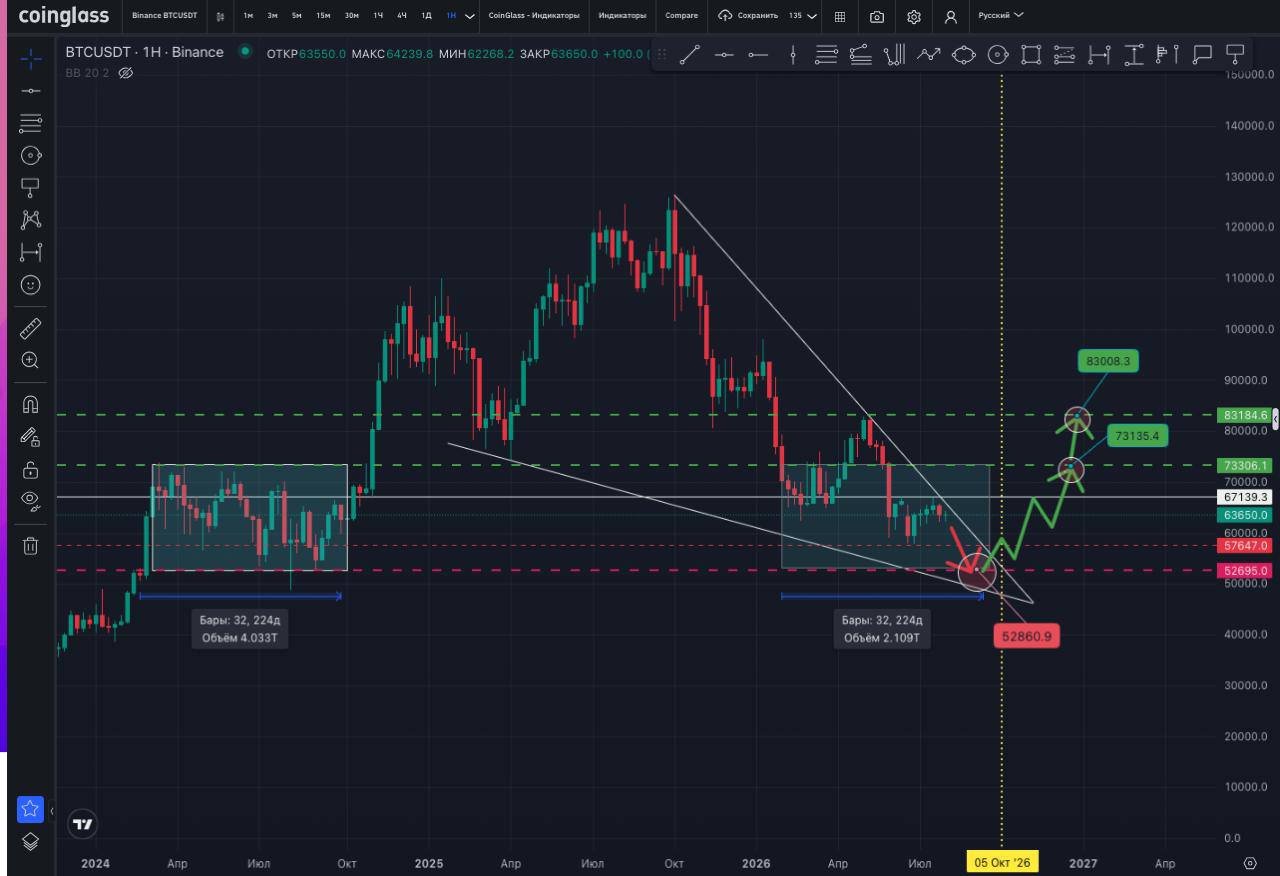Select the rectangle tool in floating toolbar
This screenshot has width=1280, height=876.
1031,56
